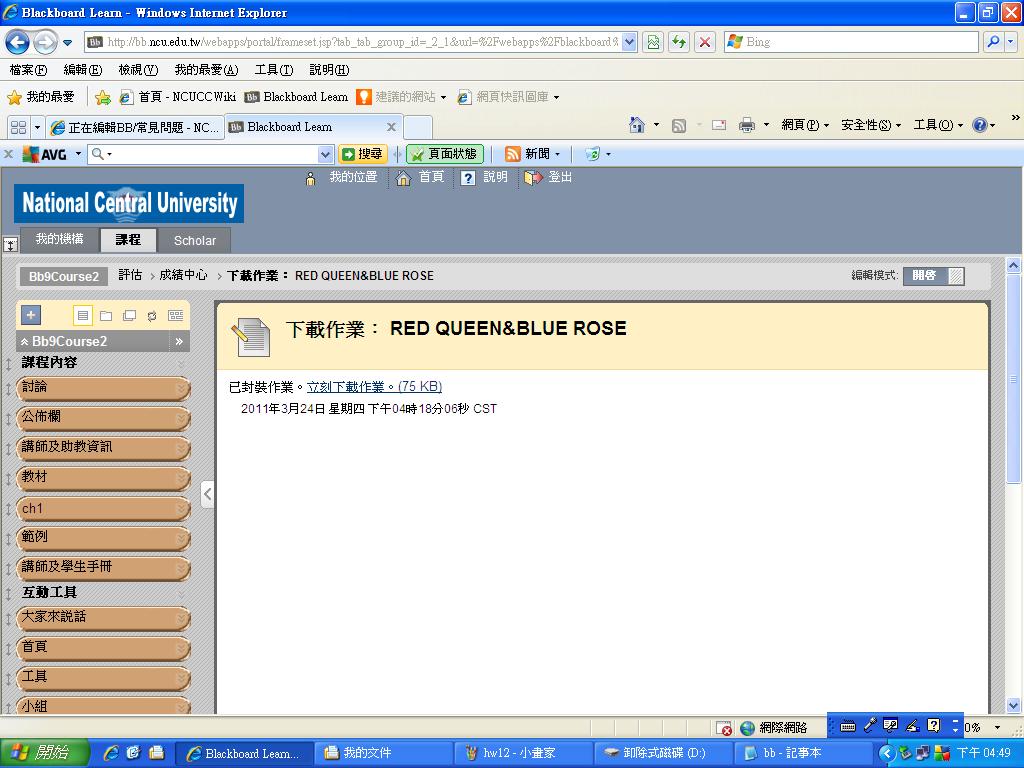
Task: Switch course menu to folder view
Action: [x=106, y=316]
